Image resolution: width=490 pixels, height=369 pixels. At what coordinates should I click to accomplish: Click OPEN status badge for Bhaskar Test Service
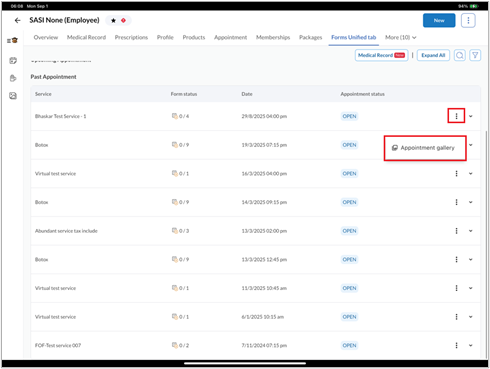349,116
